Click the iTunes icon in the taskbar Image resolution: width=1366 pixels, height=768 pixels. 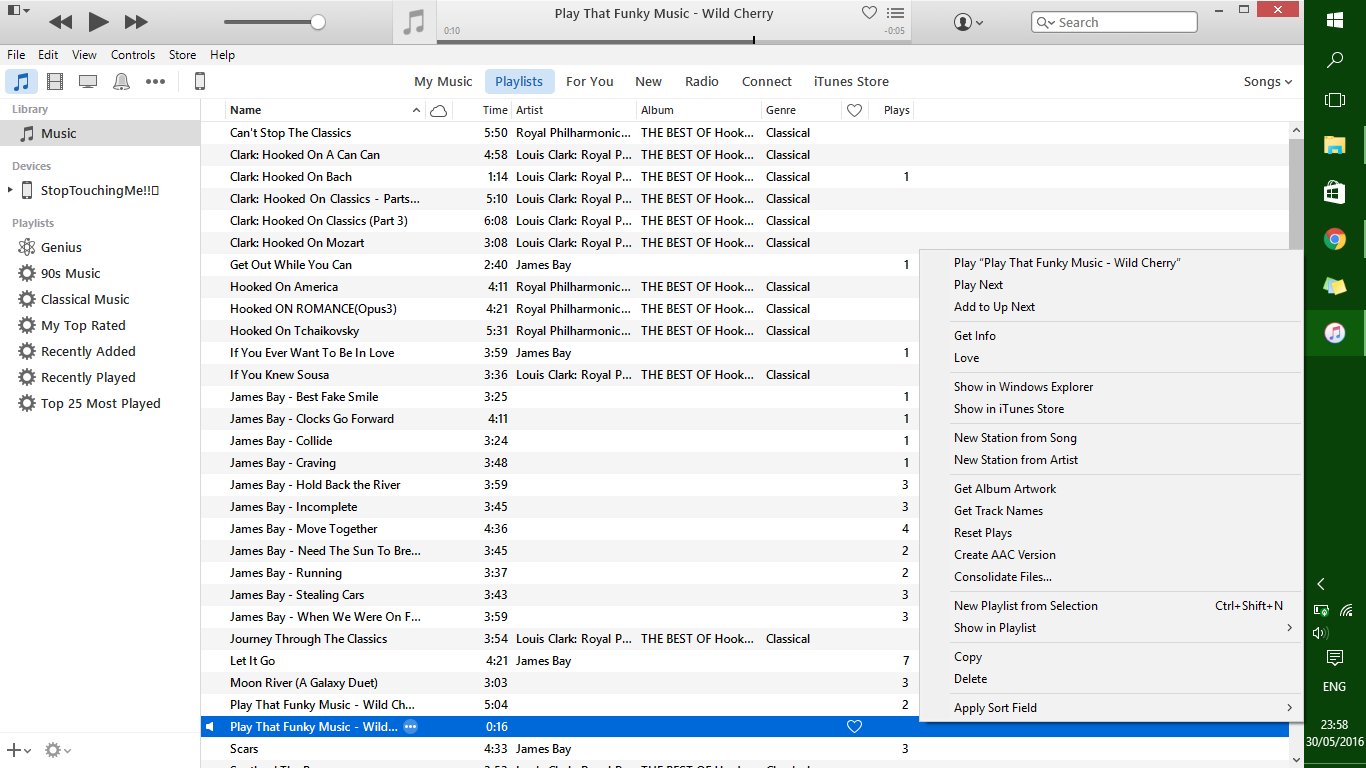point(1334,333)
